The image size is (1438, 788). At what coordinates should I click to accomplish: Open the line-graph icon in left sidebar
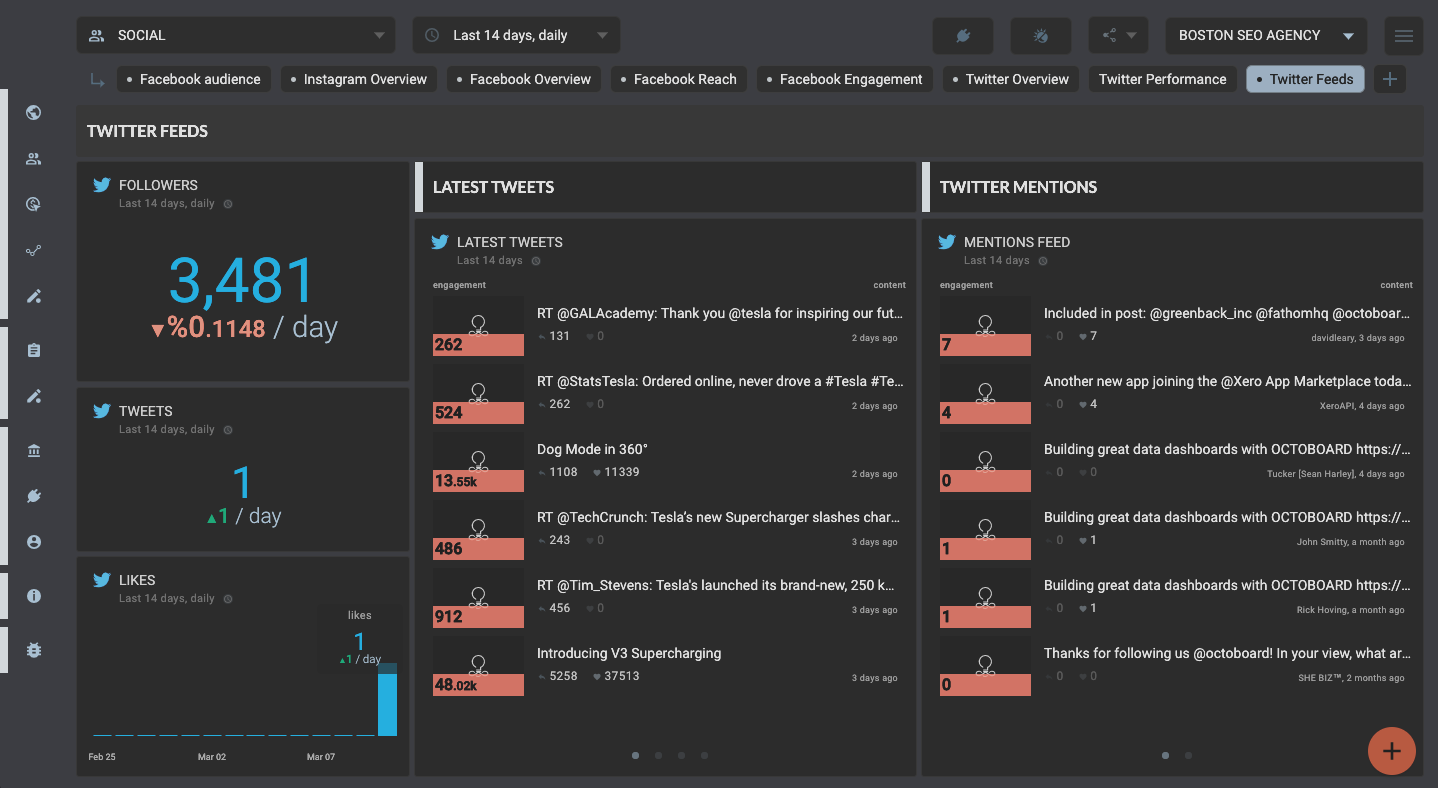tap(33, 250)
